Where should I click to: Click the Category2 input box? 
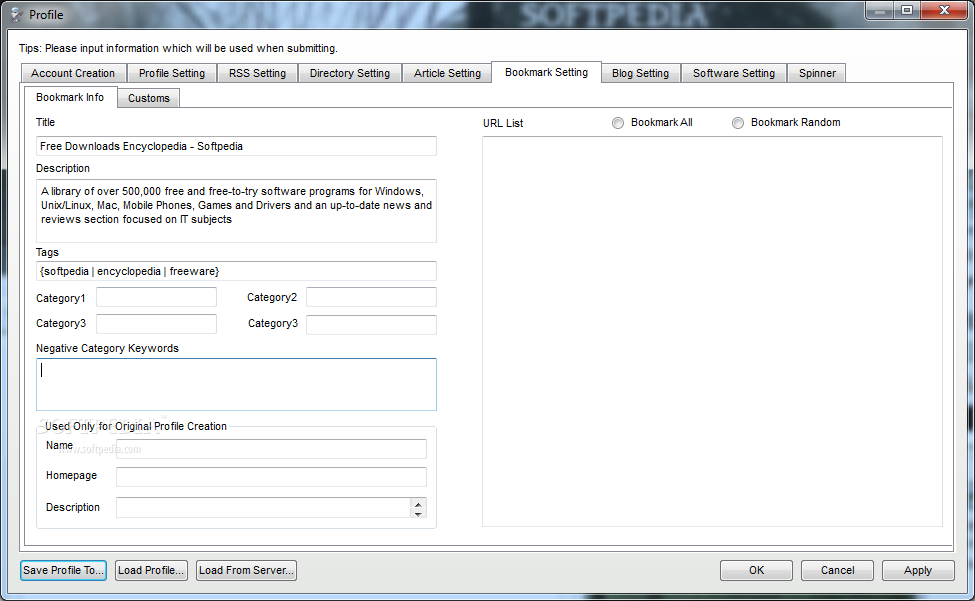point(371,297)
